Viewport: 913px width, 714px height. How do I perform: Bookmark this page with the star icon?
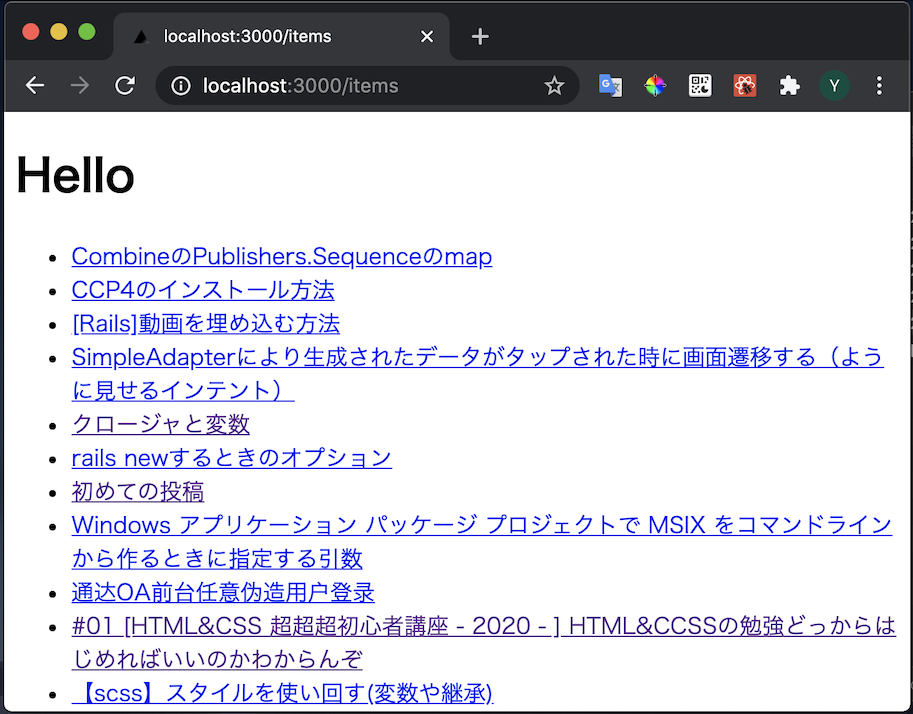coord(554,86)
